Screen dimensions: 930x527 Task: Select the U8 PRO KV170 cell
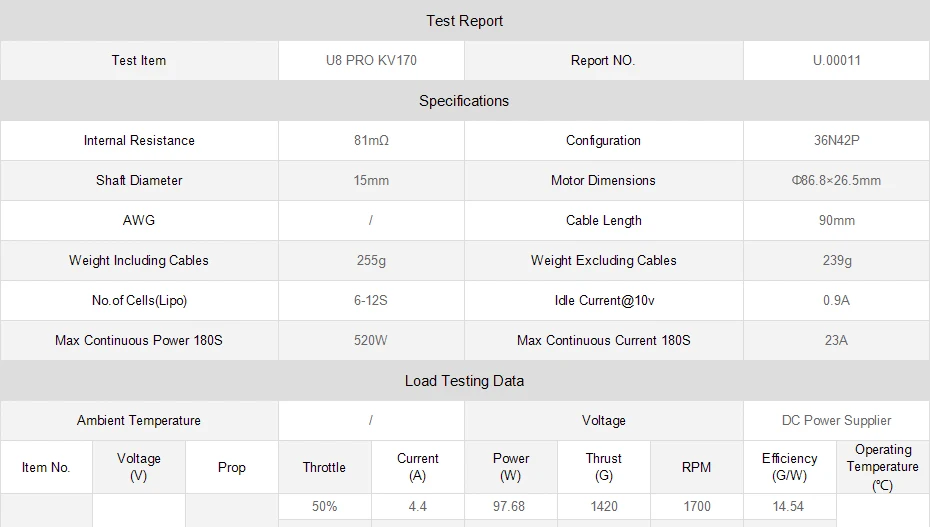pos(371,60)
